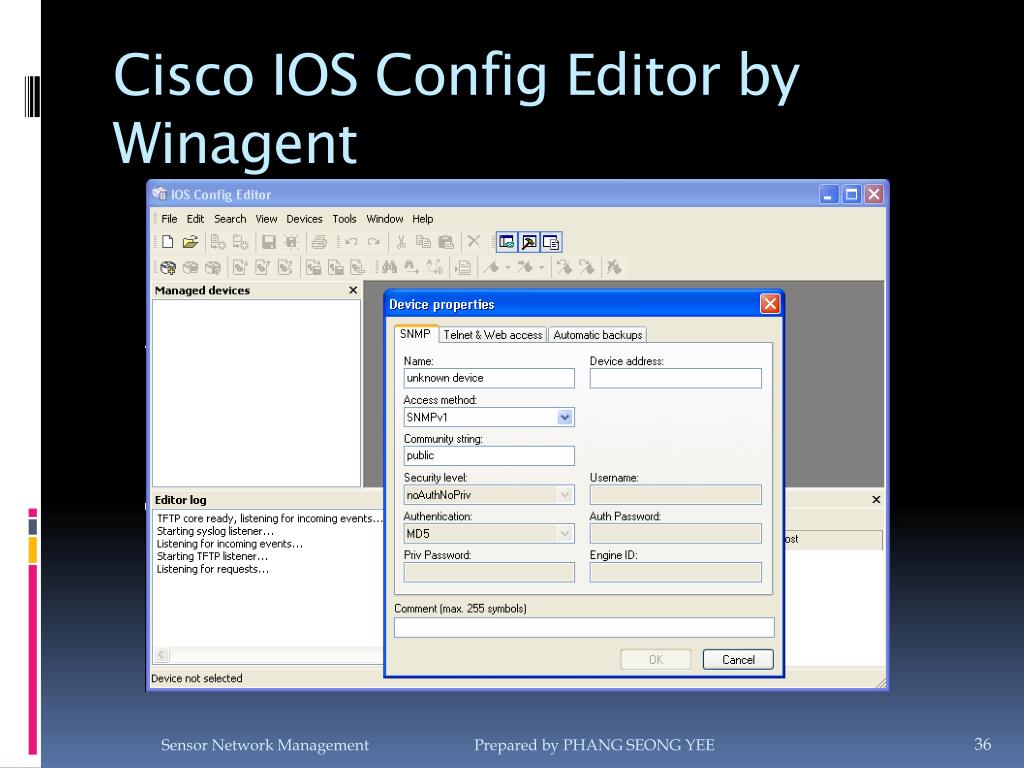Click the second bookmark flag icon
Image resolution: width=1024 pixels, height=768 pixels.
pyautogui.click(x=525, y=267)
